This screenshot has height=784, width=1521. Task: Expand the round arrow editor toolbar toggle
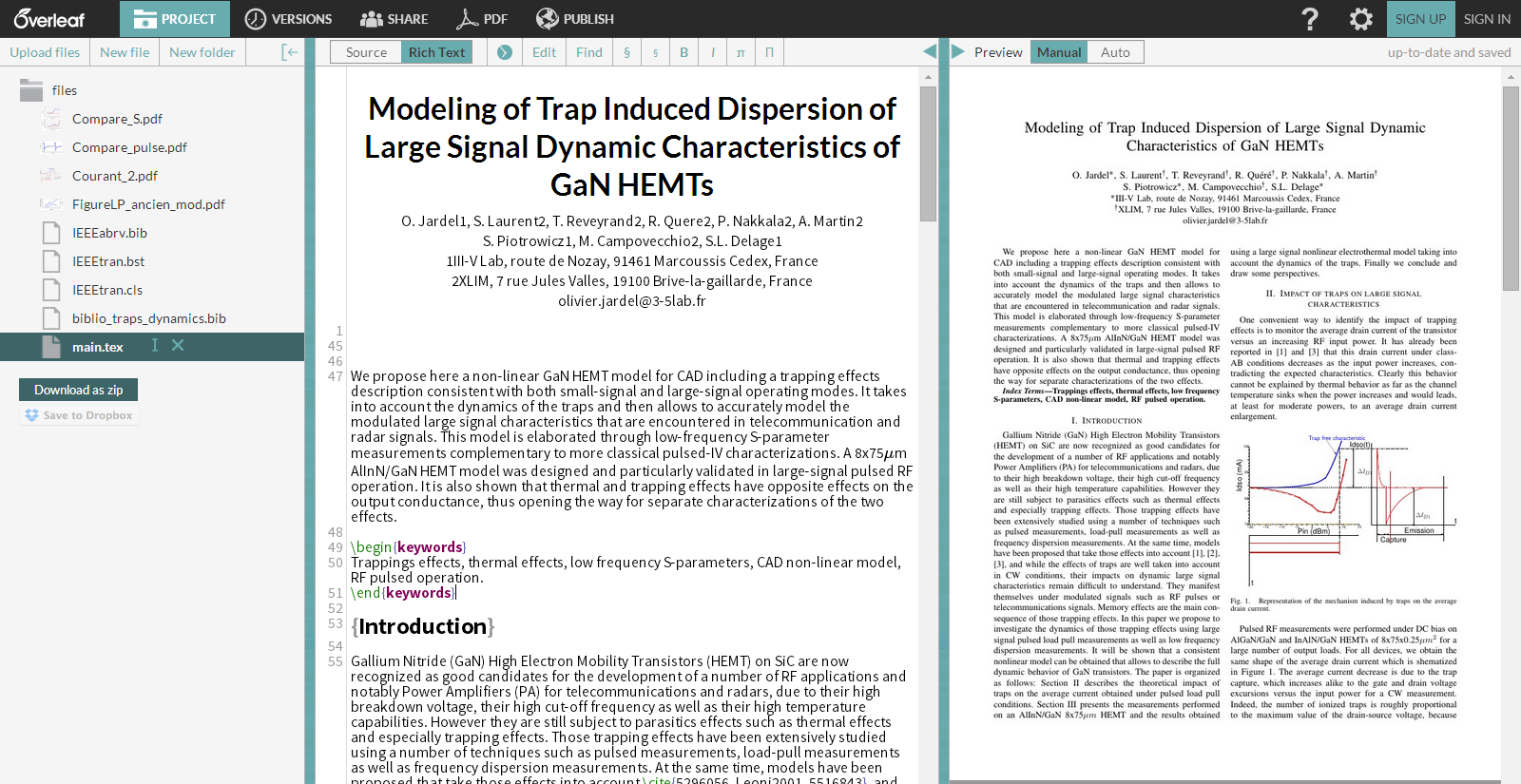pos(505,52)
